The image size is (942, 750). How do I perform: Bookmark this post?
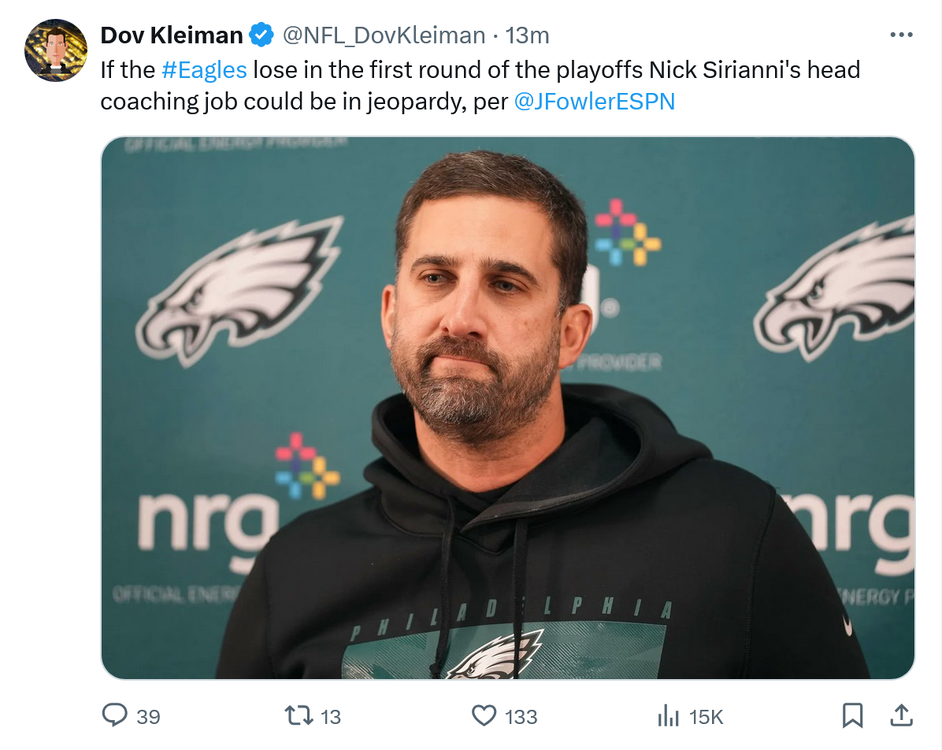852,715
